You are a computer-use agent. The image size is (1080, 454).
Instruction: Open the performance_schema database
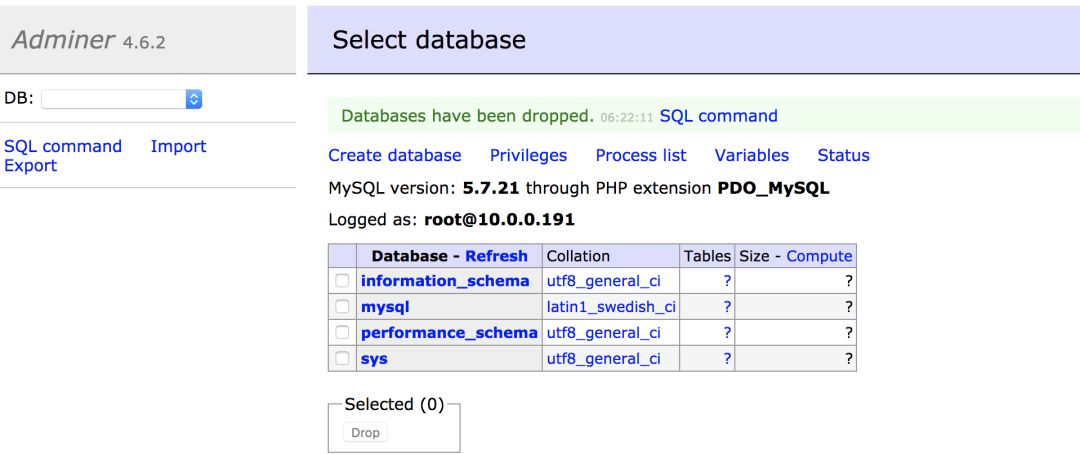[x=449, y=333]
